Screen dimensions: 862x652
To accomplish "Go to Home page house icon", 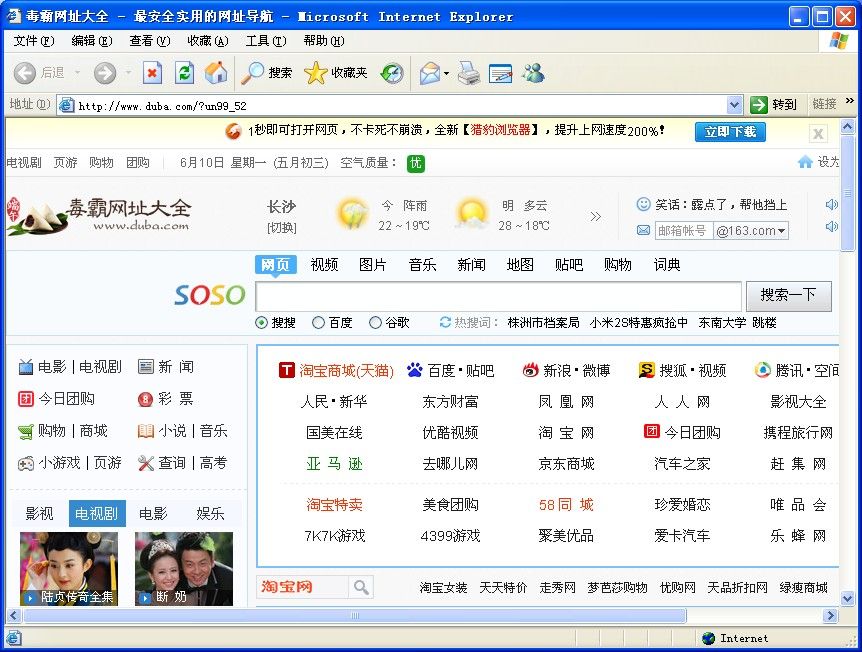I will tap(216, 73).
